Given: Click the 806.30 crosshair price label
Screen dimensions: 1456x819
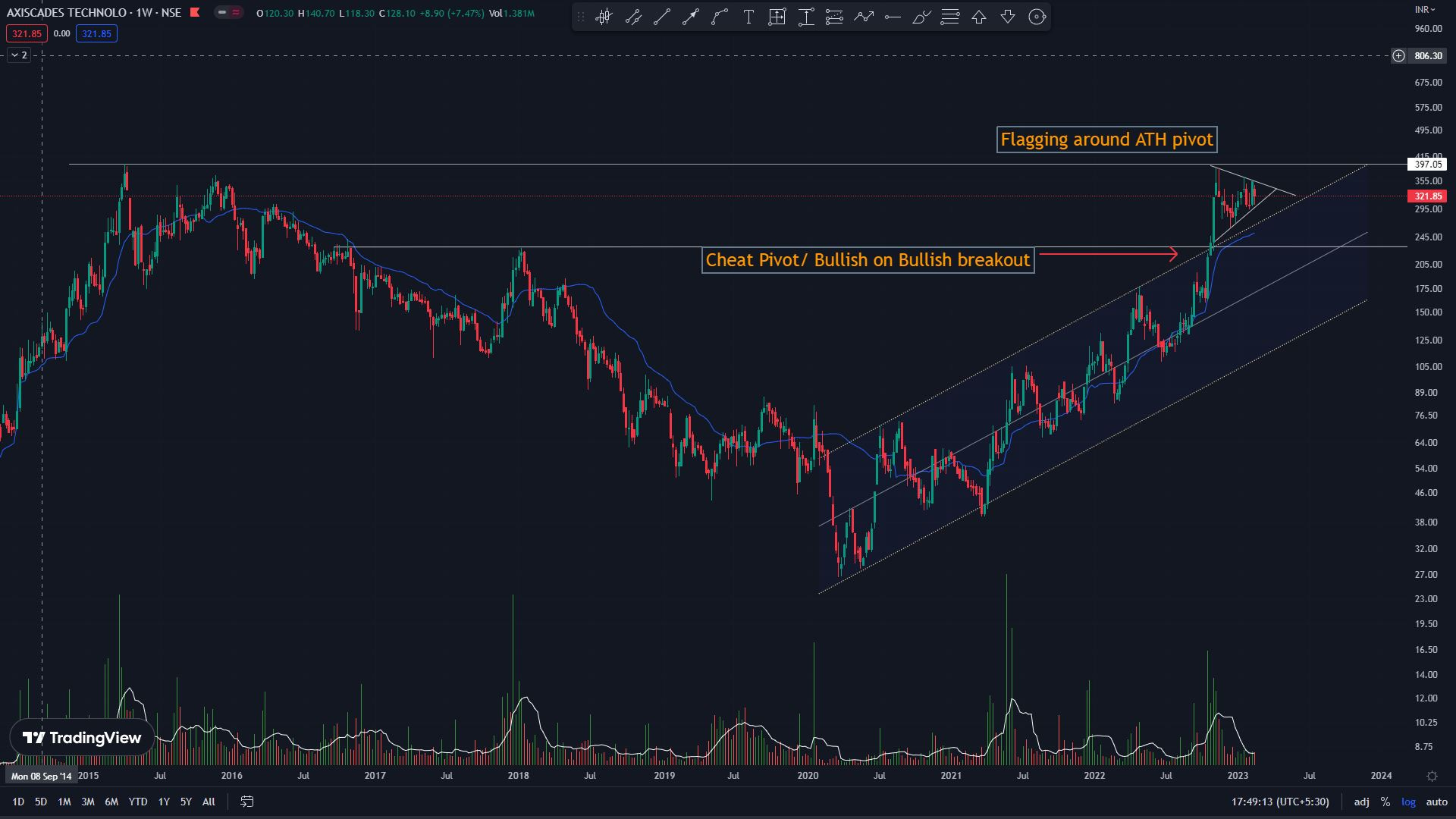Looking at the screenshot, I should [1427, 55].
